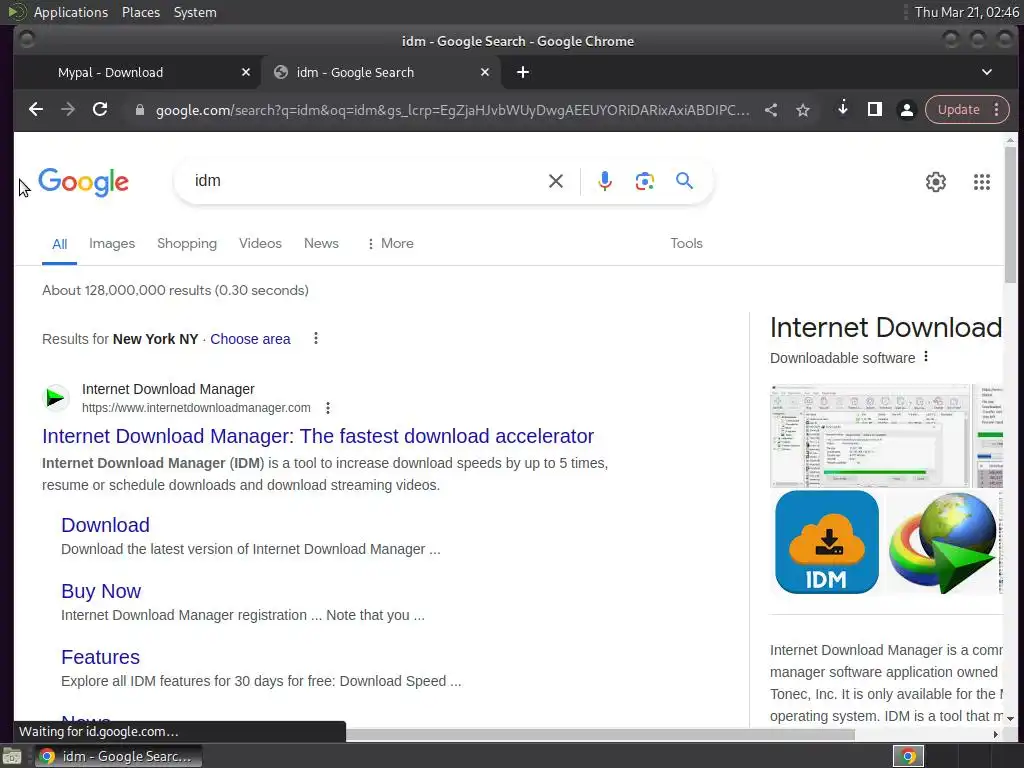
Task: Open the blue IDM cloud logo image
Action: pyautogui.click(x=827, y=542)
